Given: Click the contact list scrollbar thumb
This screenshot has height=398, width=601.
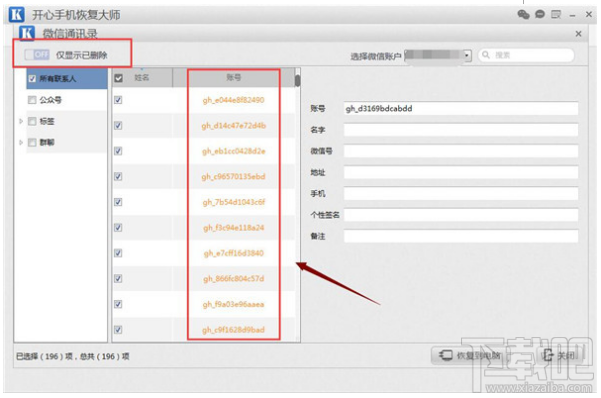Looking at the screenshot, I should [x=297, y=81].
